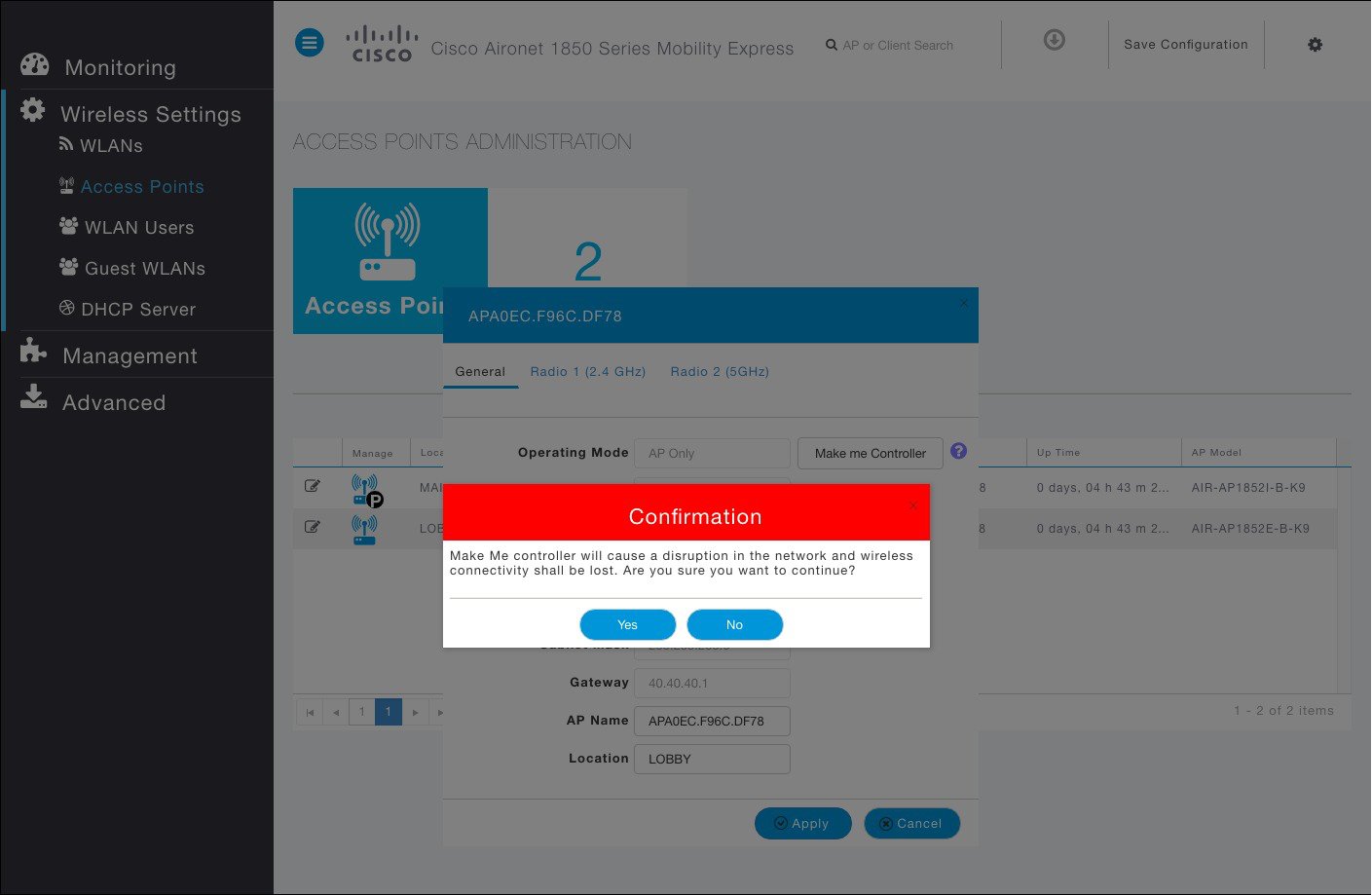Click the edit pencil for the MAIN access point
This screenshot has width=1372, height=895.
pos(313,485)
